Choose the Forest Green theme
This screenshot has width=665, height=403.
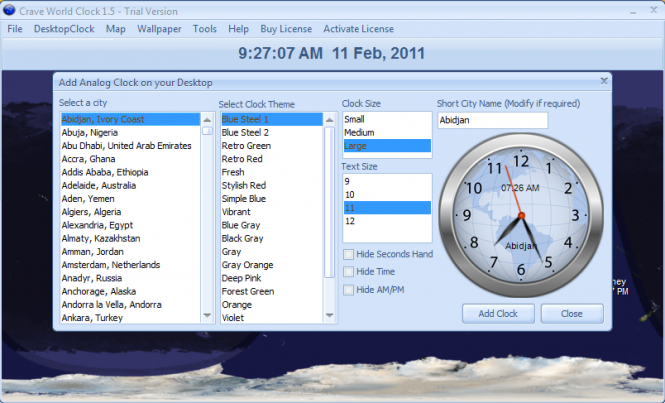click(x=271, y=291)
